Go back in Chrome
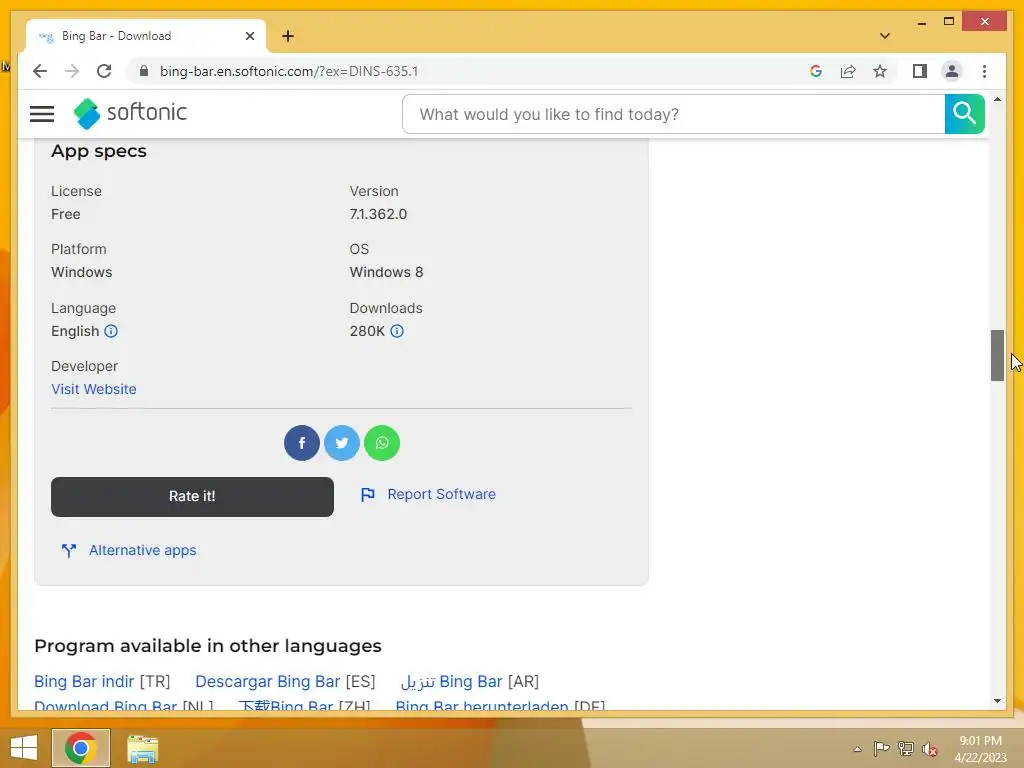Screen dimensions: 1024x768 (x=40, y=71)
